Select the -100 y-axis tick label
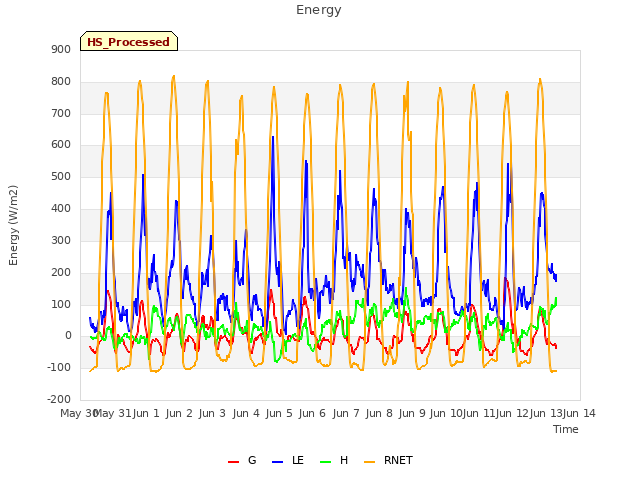This screenshot has width=640, height=480. [x=59, y=367]
